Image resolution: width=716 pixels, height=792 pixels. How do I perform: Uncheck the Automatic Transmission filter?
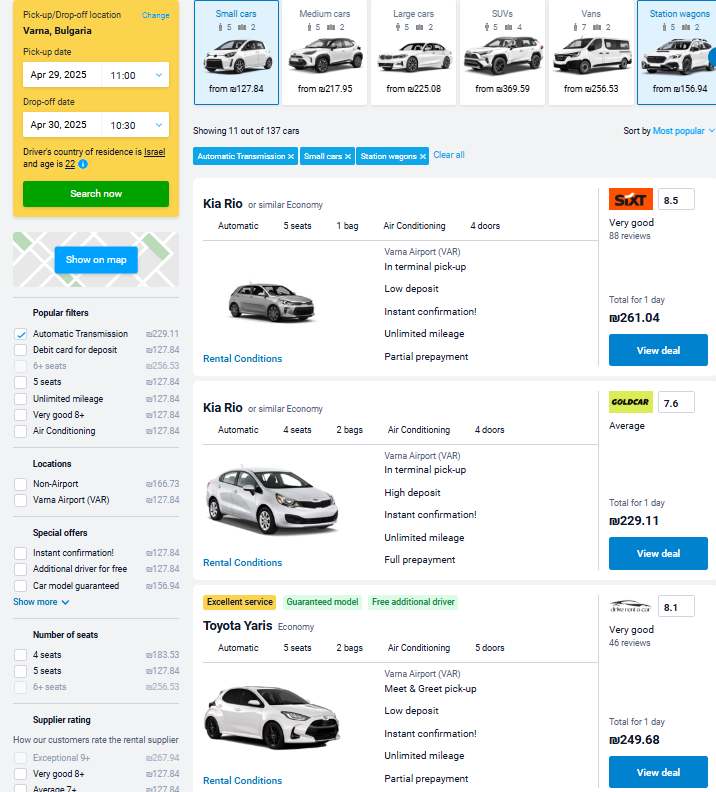[21, 334]
